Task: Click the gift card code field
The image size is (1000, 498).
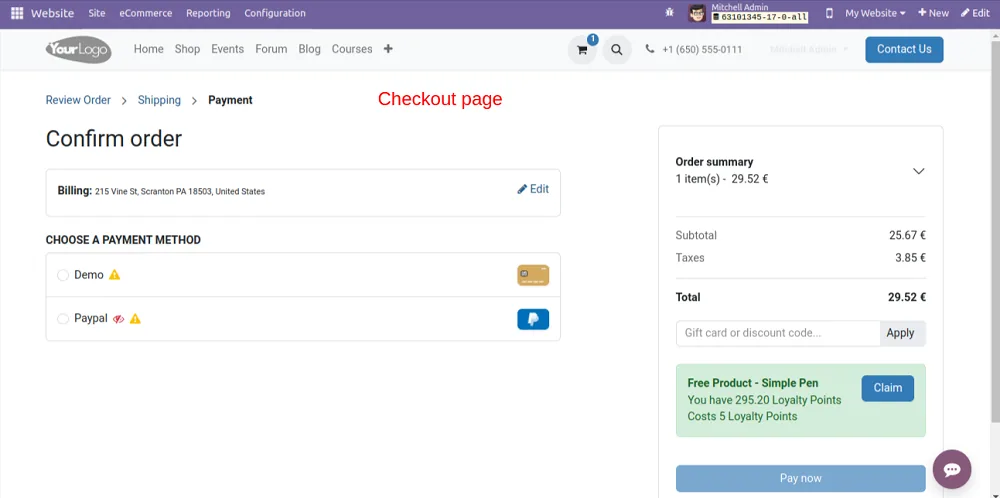Action: [778, 333]
